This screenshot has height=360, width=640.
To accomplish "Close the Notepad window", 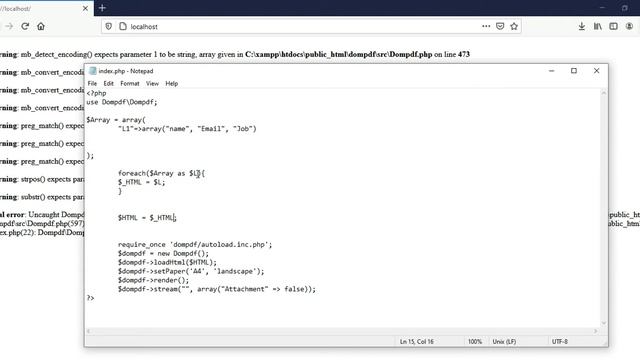I will coord(596,71).
